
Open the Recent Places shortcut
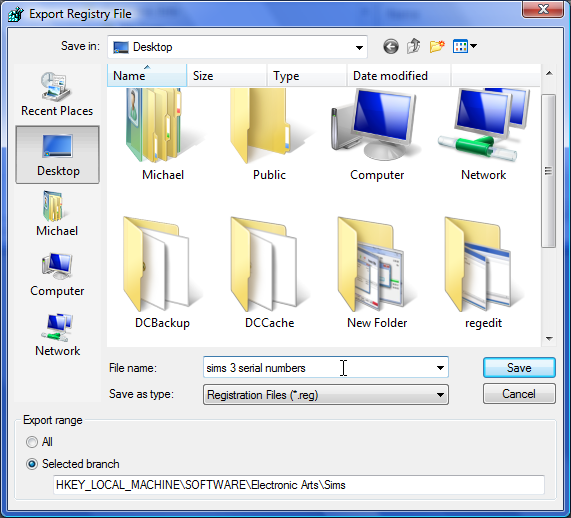57,93
